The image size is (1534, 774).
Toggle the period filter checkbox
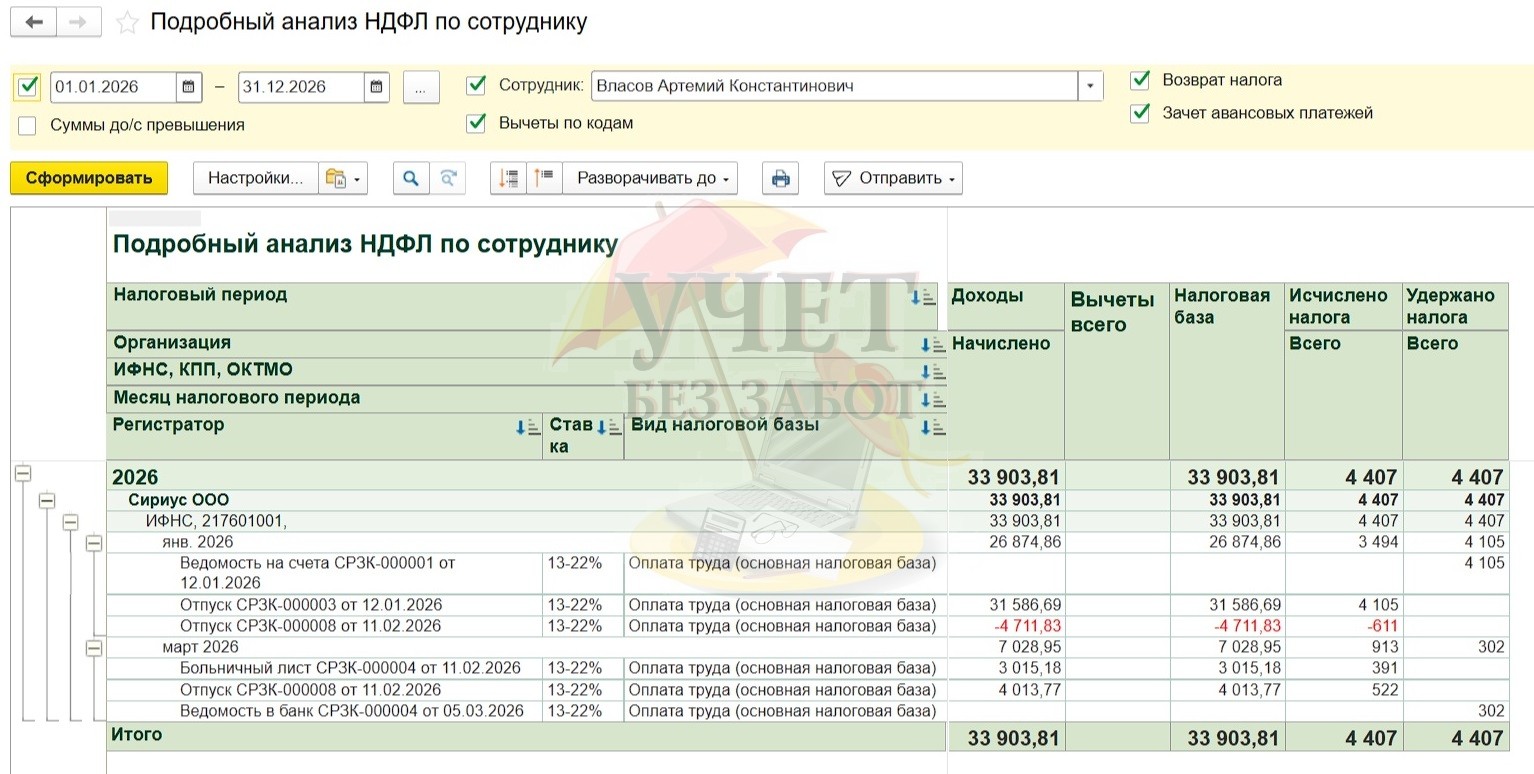[28, 87]
